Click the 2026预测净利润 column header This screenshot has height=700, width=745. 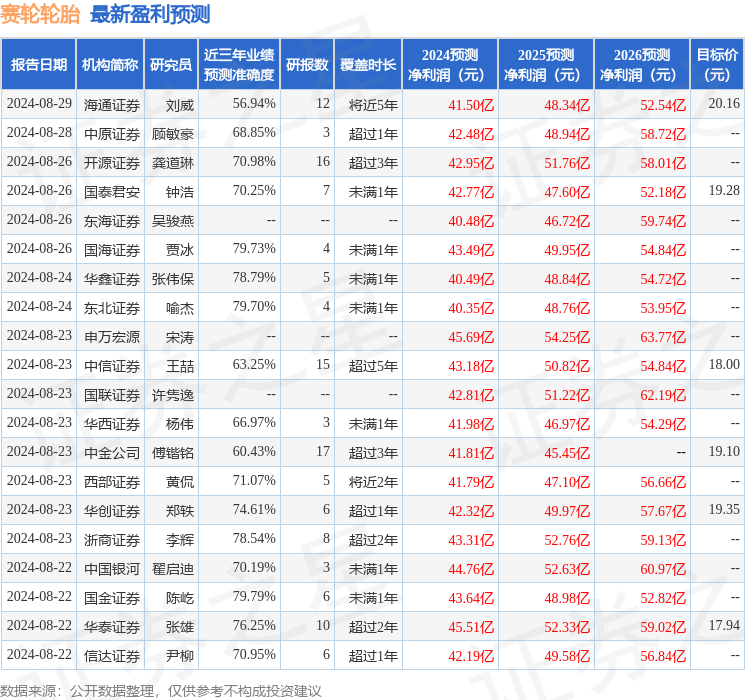click(642, 64)
